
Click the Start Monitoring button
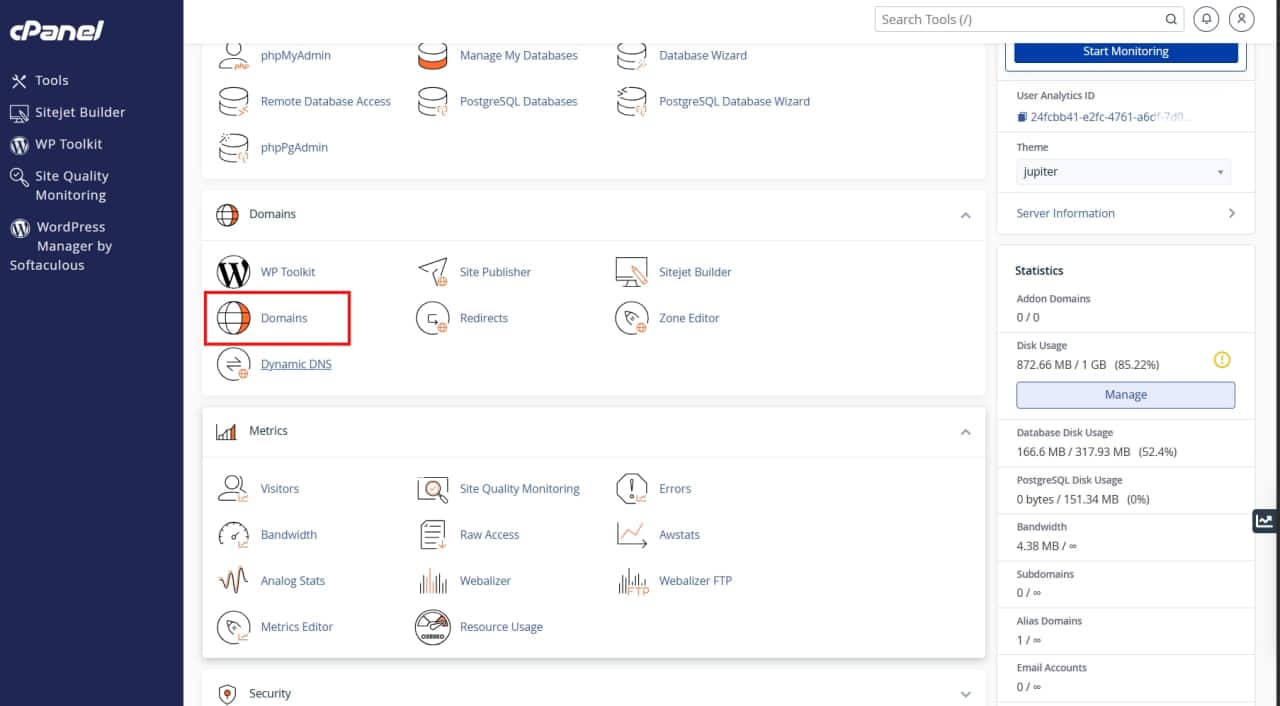[x=1126, y=51]
